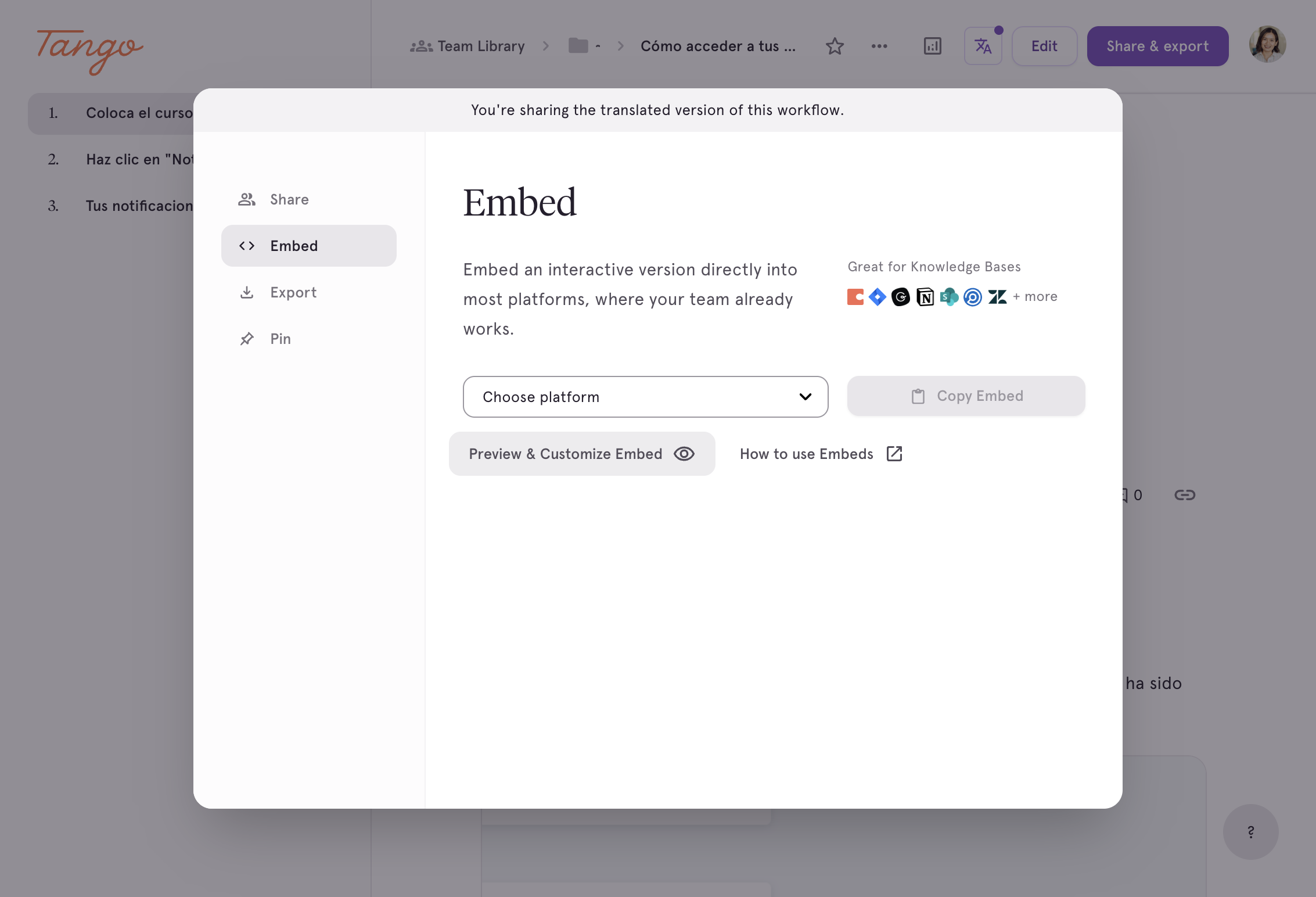Image resolution: width=1316 pixels, height=897 pixels.
Task: Open the user profile avatar
Action: click(1267, 45)
